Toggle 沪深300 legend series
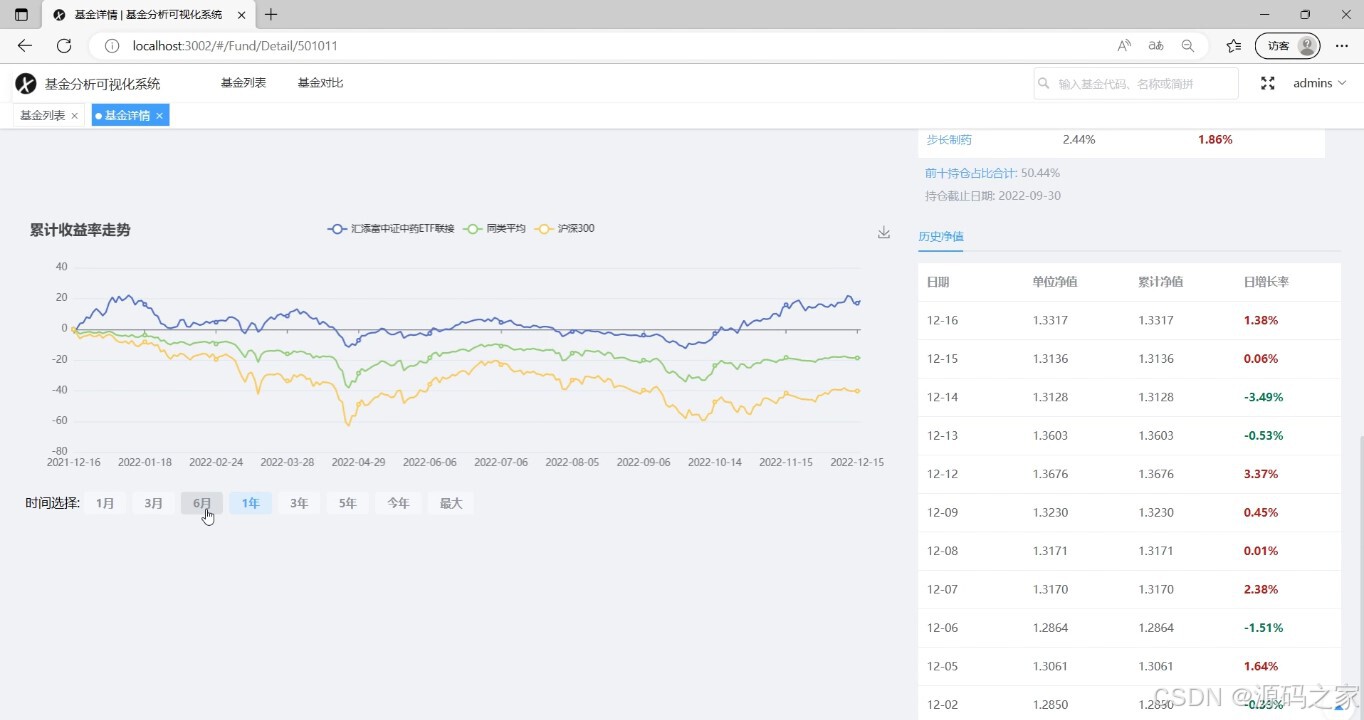 coord(564,229)
